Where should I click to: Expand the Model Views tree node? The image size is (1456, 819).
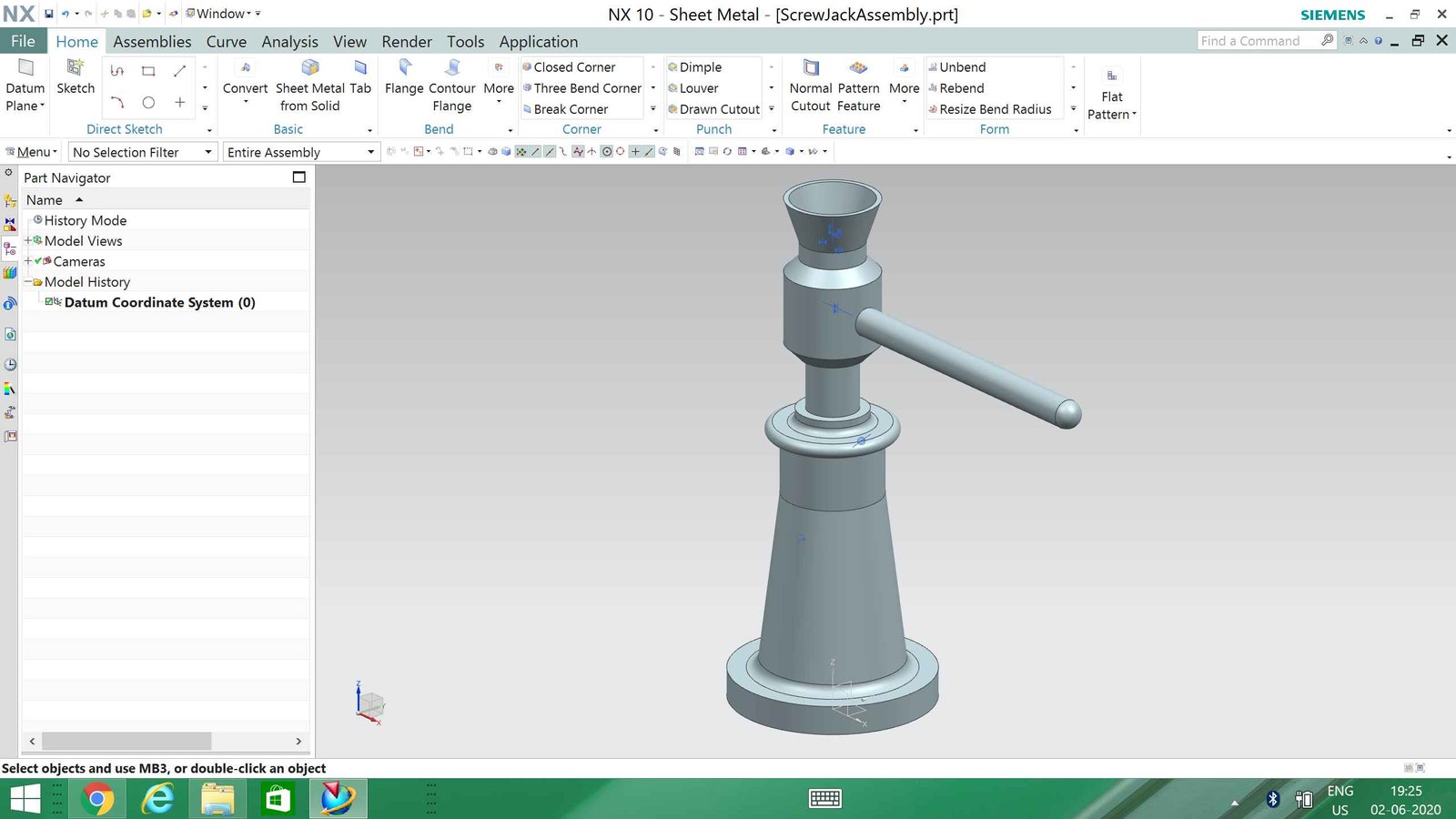28,241
